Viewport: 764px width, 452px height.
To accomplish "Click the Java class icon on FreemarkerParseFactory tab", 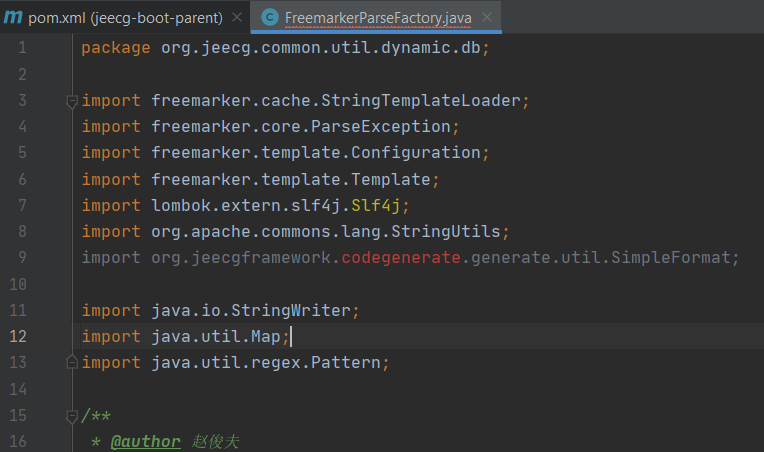I will tap(269, 18).
